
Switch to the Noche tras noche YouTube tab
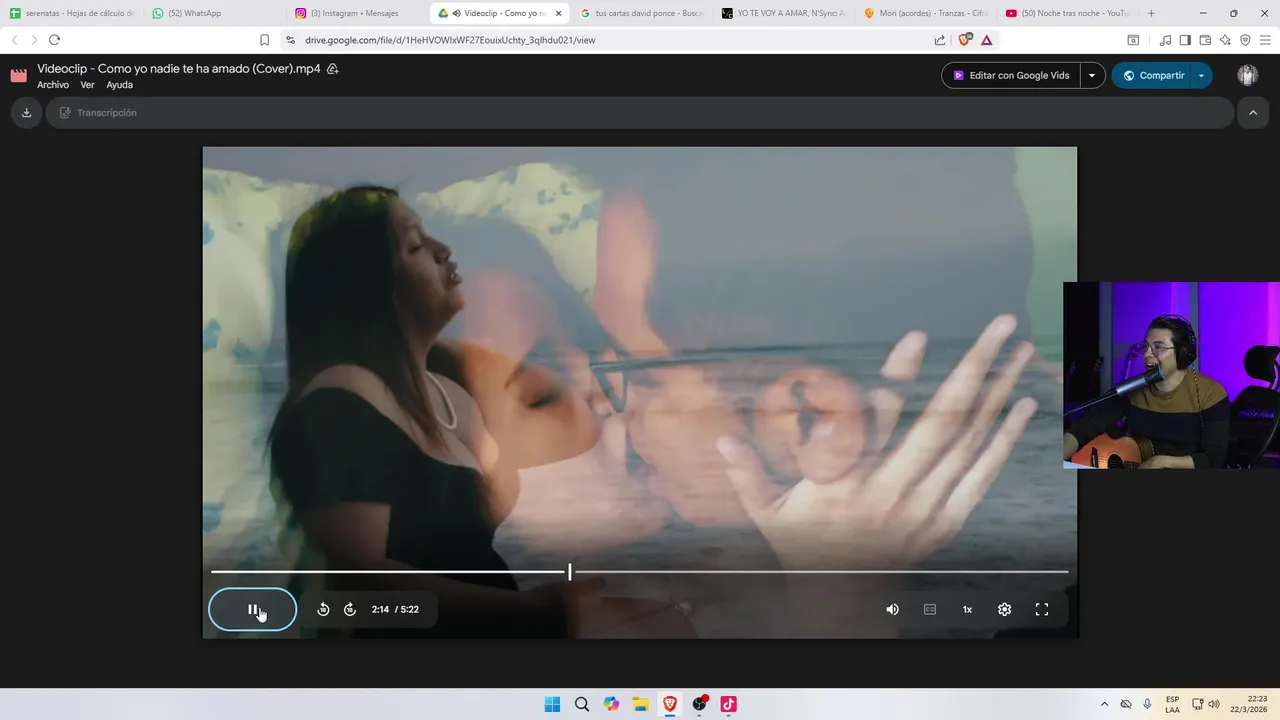coord(1069,13)
